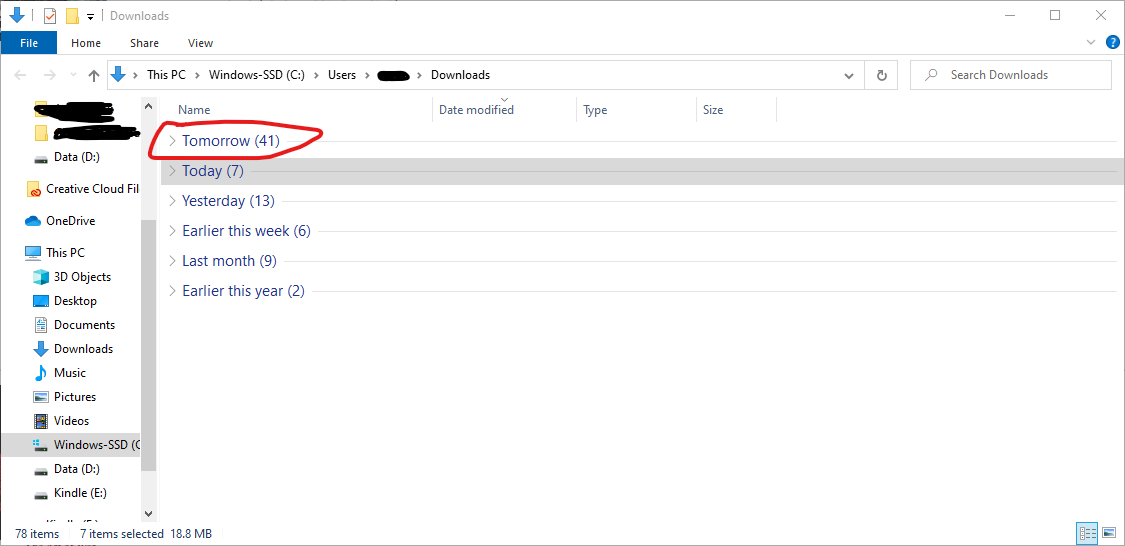Select the 3D Objects icon in sidebar
This screenshot has width=1125, height=546.
pos(41,277)
